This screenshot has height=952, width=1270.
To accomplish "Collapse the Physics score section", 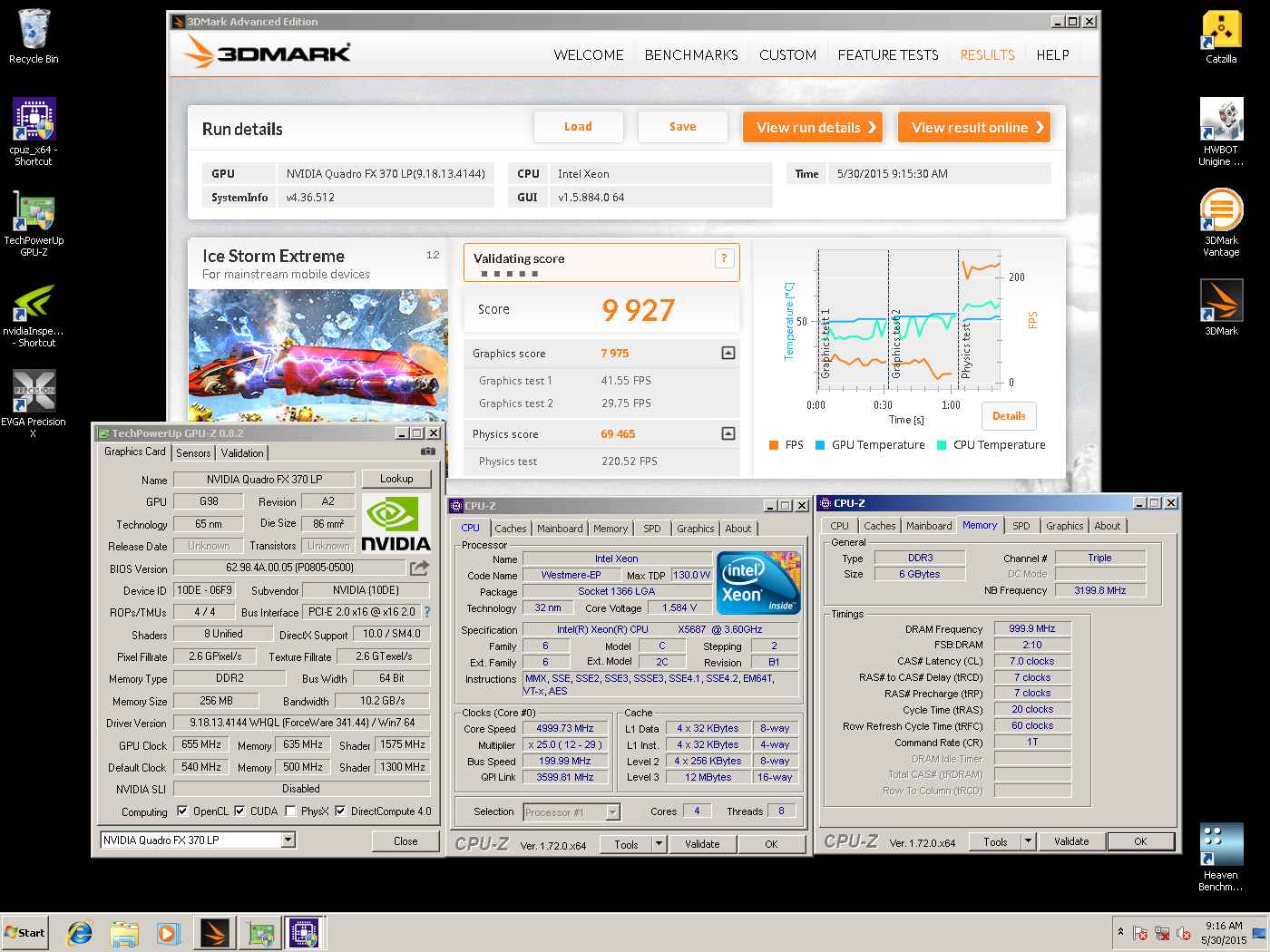I will [x=728, y=433].
